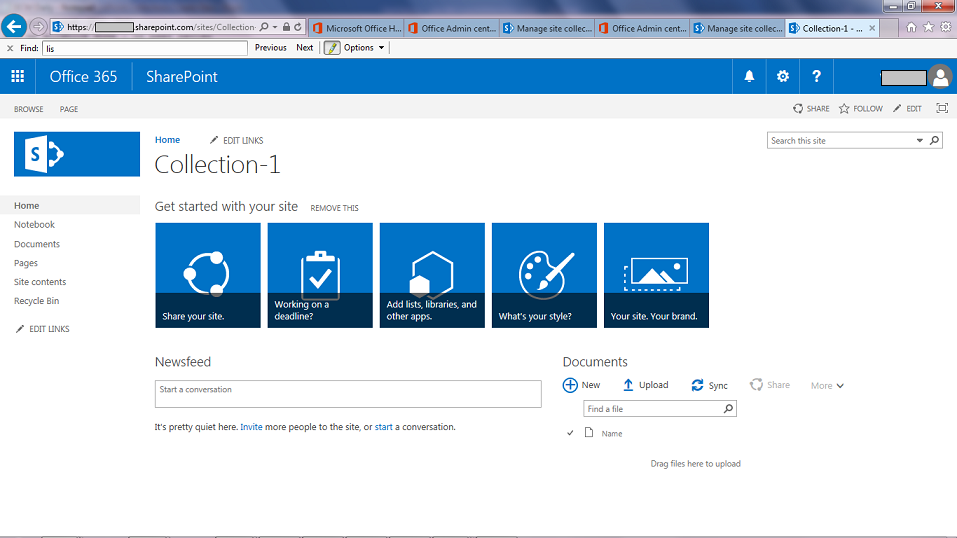Image resolution: width=957 pixels, height=538 pixels.
Task: Click the Start a conversation box
Action: [x=348, y=394]
